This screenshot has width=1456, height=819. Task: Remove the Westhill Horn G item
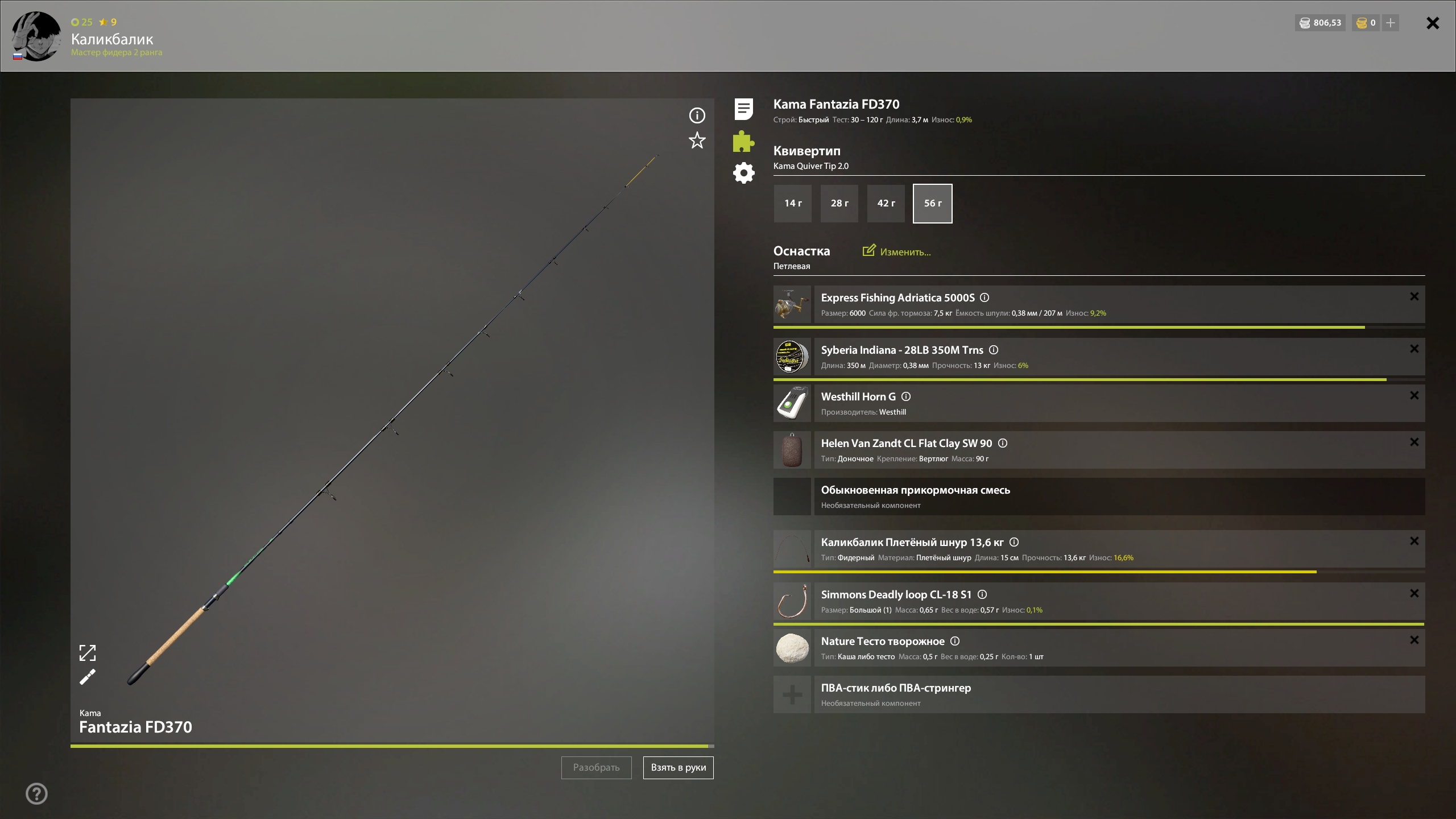[1414, 395]
